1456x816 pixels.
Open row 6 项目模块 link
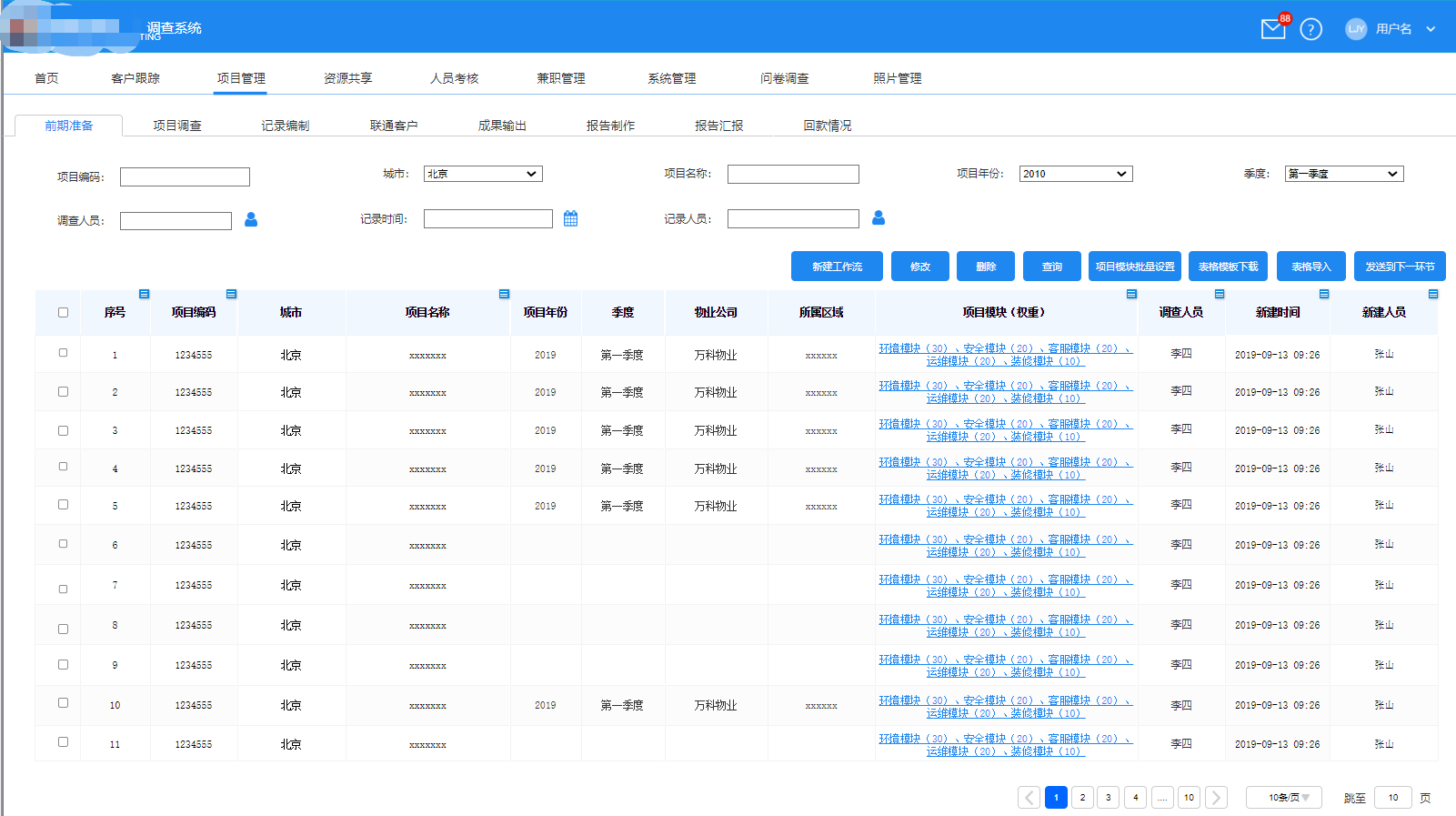(1006, 546)
